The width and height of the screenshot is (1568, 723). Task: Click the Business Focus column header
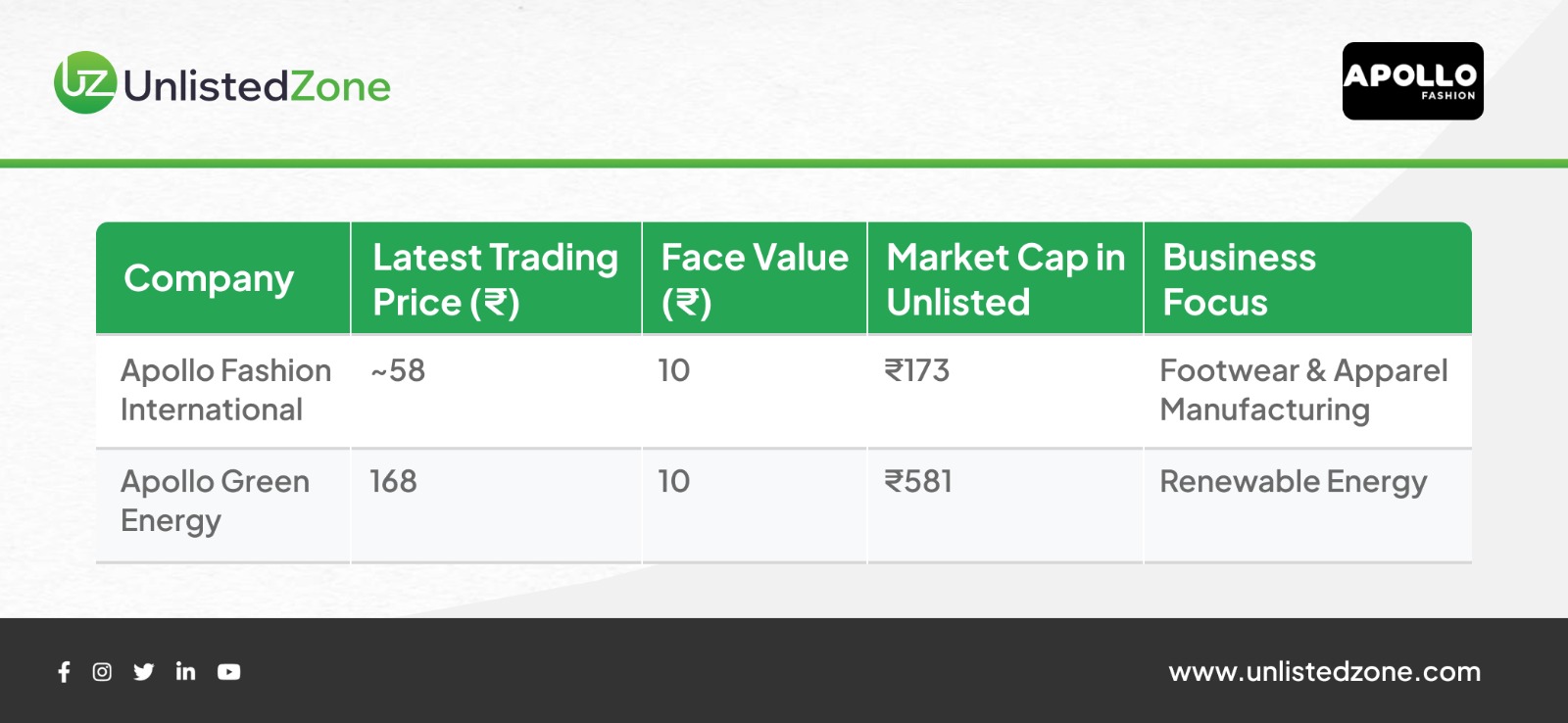point(1239,279)
